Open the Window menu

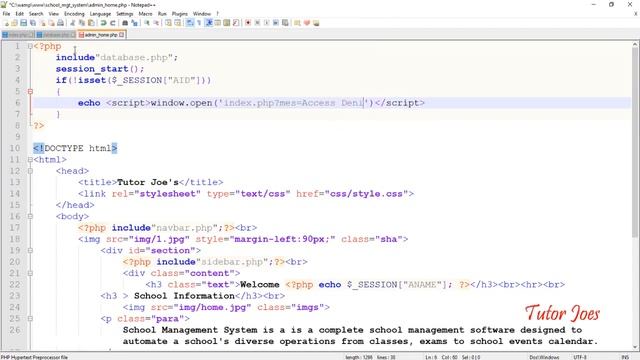coord(202,13)
